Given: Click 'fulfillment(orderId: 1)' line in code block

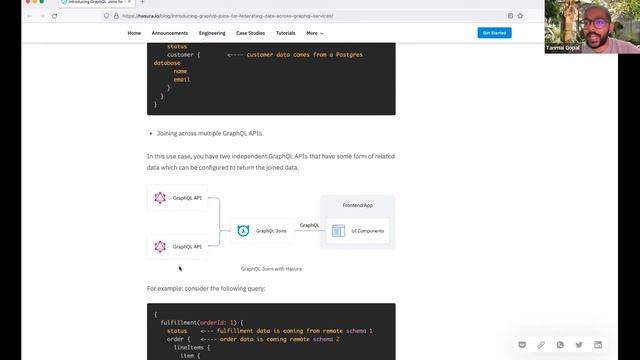Looking at the screenshot, I should click(x=202, y=322).
